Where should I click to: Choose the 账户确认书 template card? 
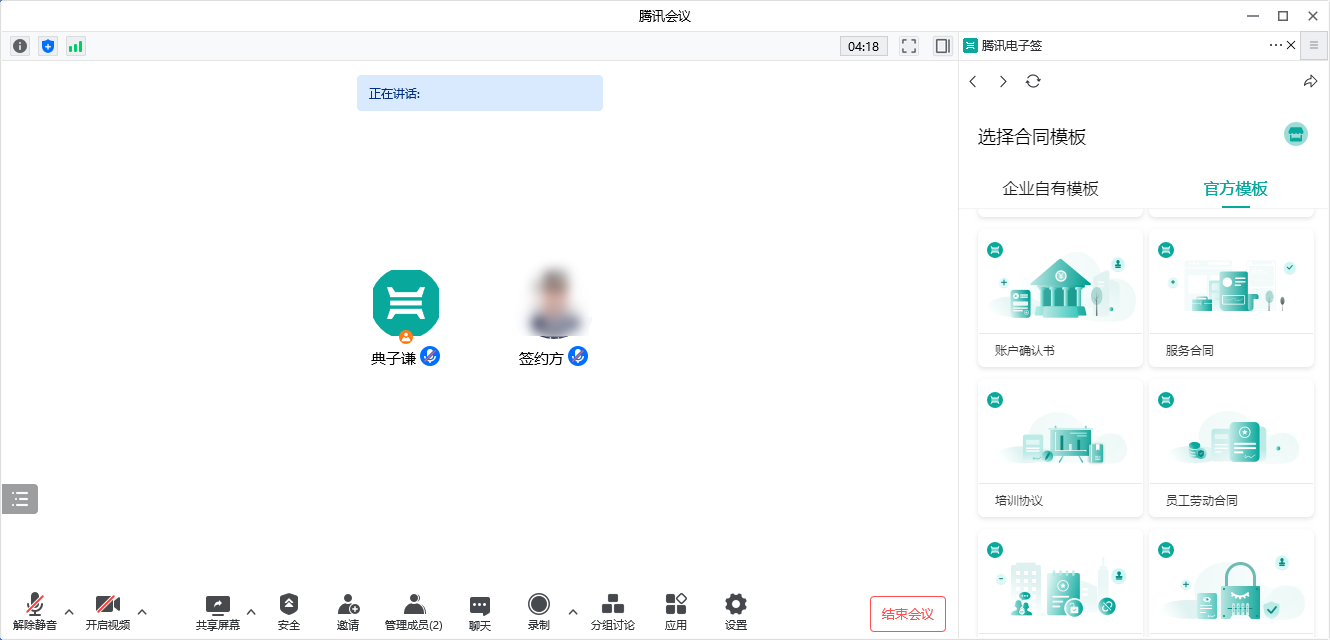tap(1060, 298)
